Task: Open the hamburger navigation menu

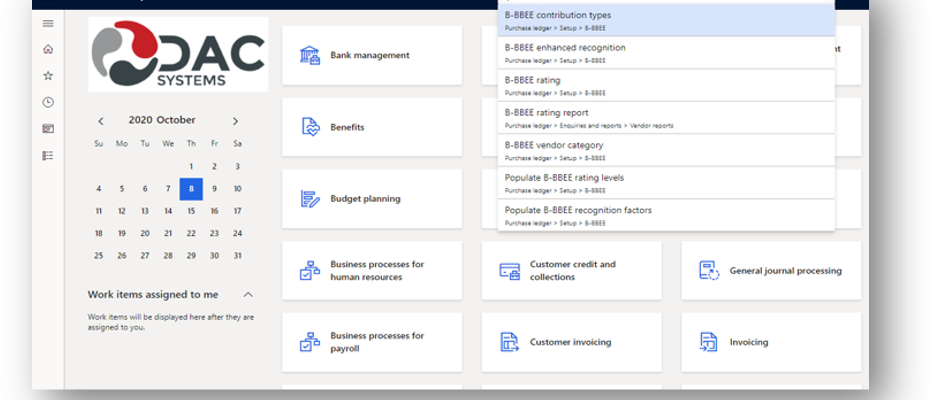Action: (48, 23)
